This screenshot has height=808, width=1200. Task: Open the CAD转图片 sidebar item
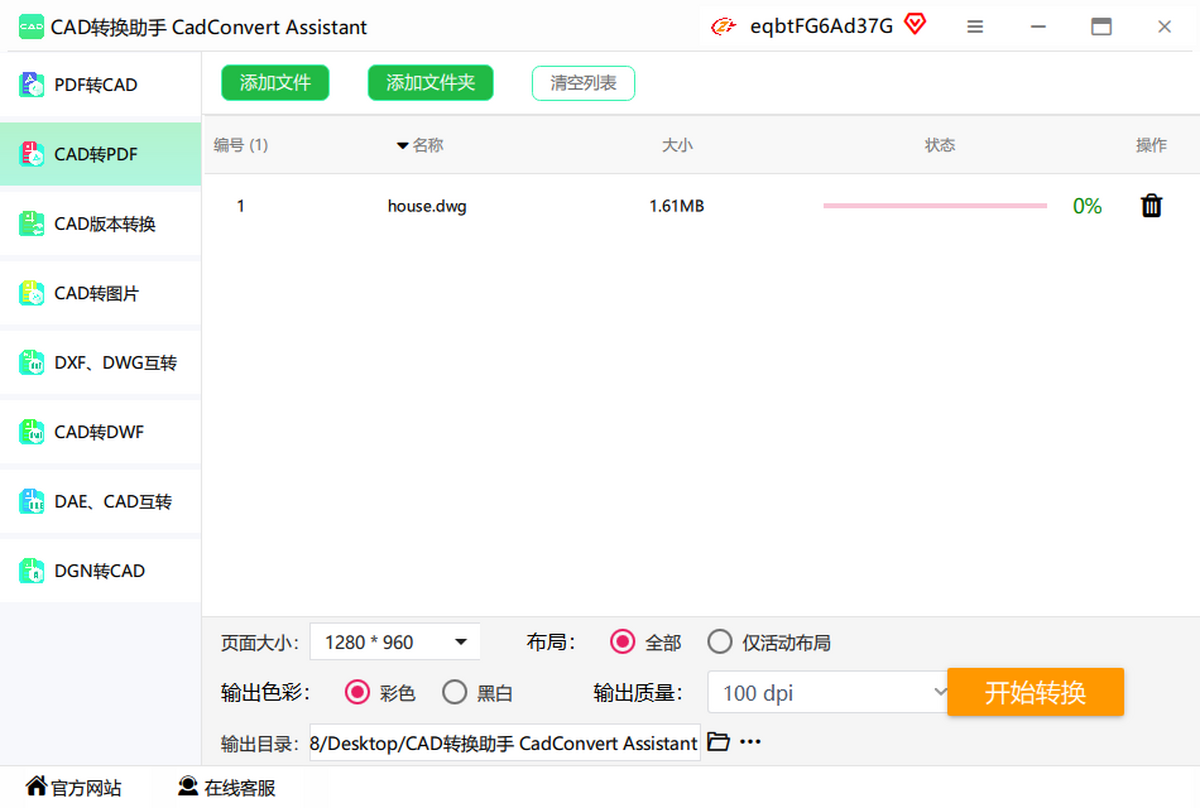96,294
